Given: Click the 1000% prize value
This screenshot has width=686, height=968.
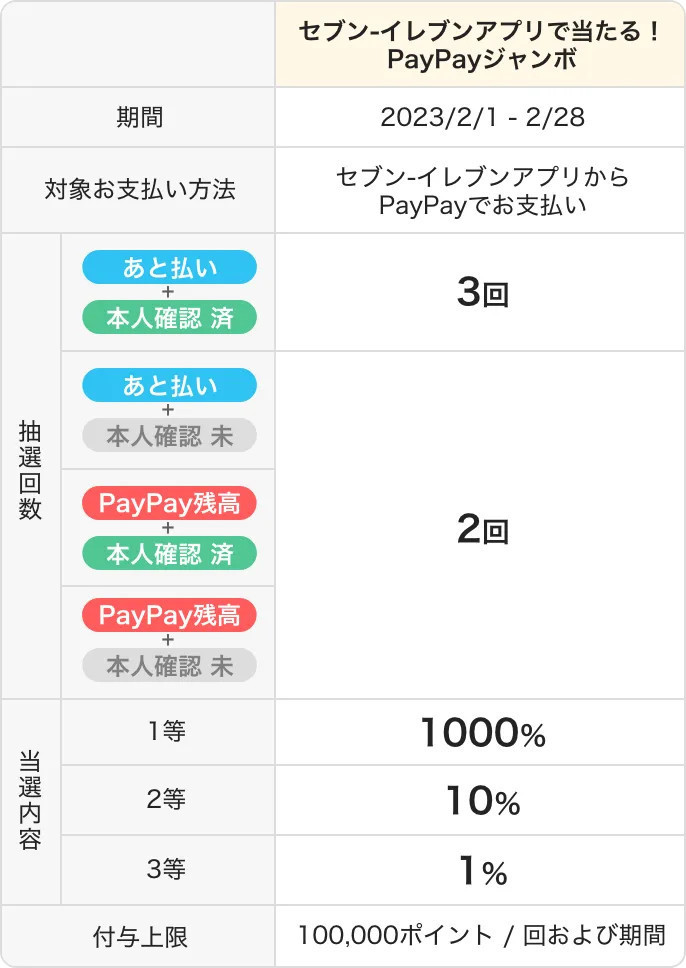Looking at the screenshot, I should (x=482, y=734).
